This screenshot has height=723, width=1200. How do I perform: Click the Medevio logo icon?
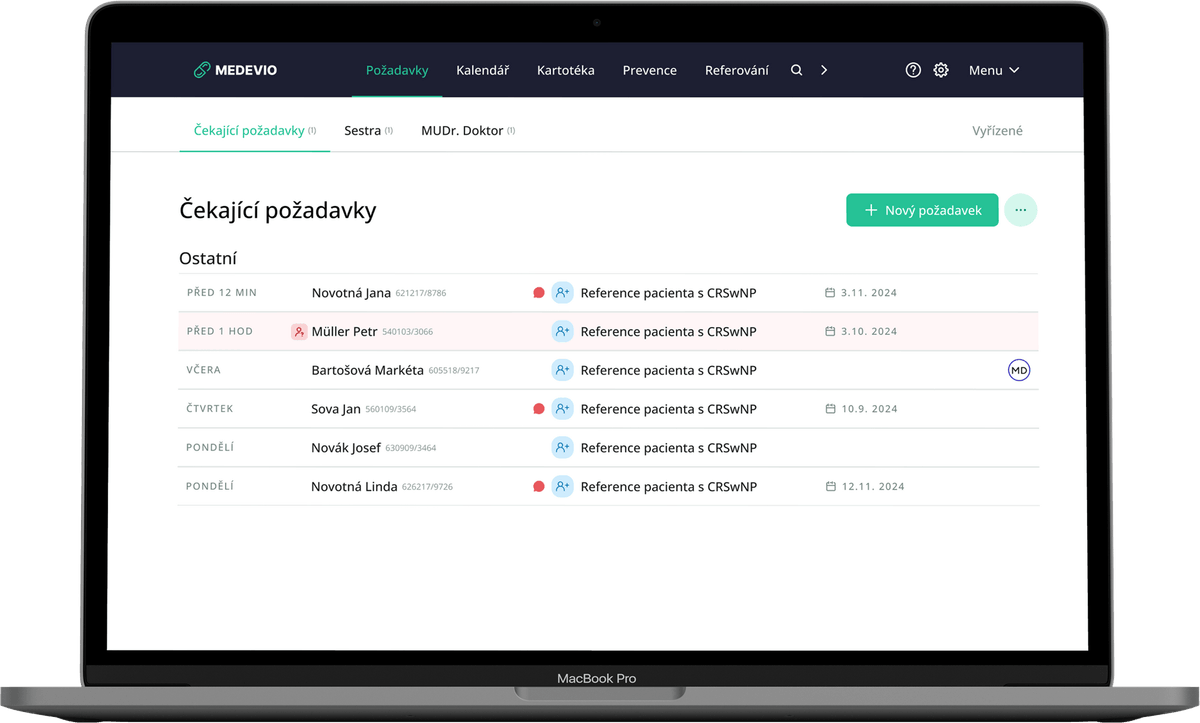coord(202,70)
